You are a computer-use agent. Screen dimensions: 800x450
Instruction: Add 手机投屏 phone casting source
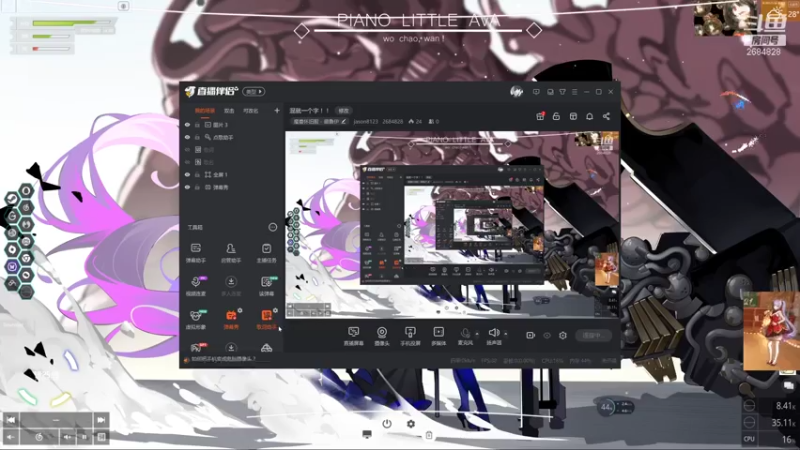(410, 336)
